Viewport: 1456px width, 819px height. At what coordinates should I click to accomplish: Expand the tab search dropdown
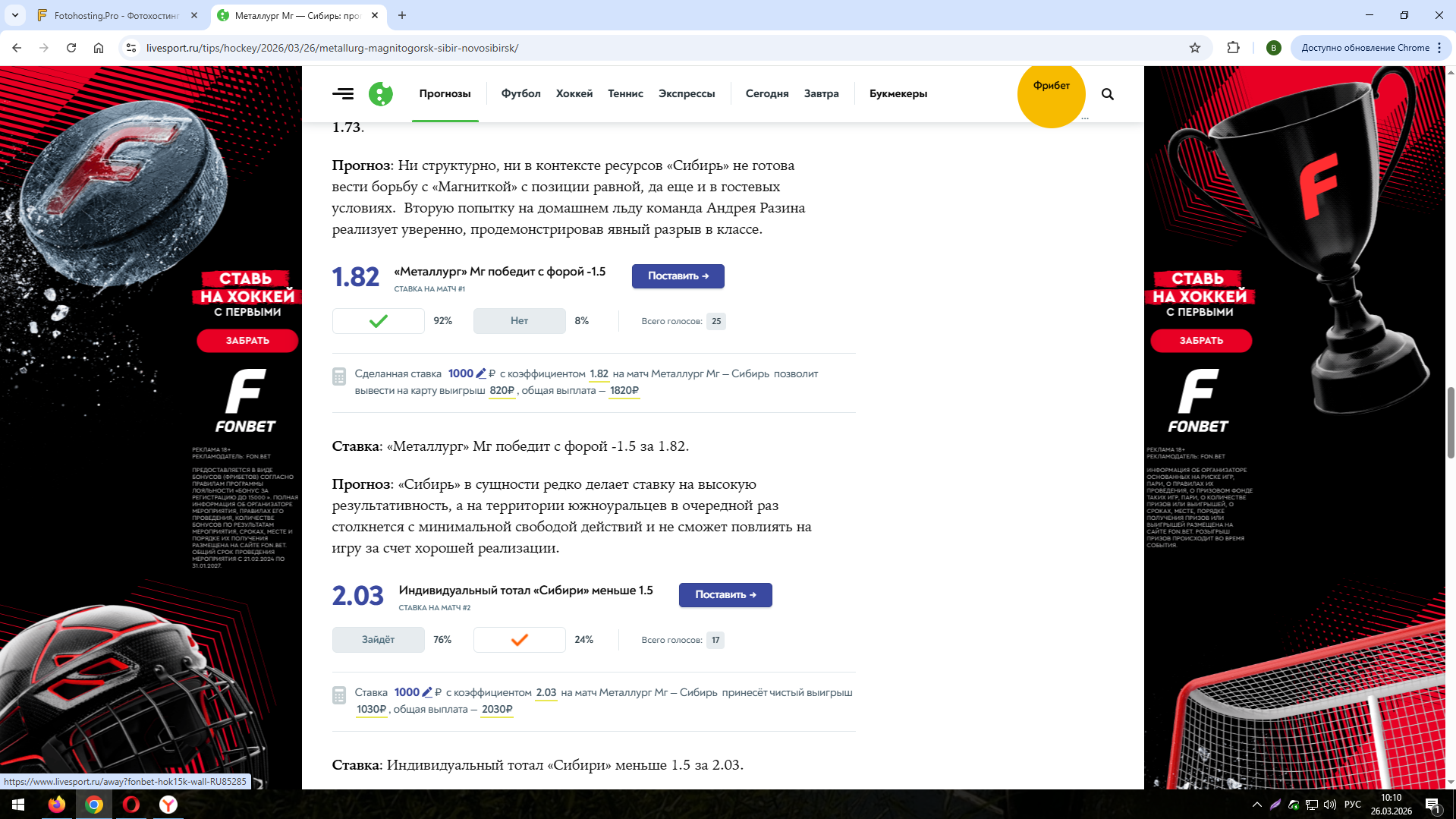point(15,15)
